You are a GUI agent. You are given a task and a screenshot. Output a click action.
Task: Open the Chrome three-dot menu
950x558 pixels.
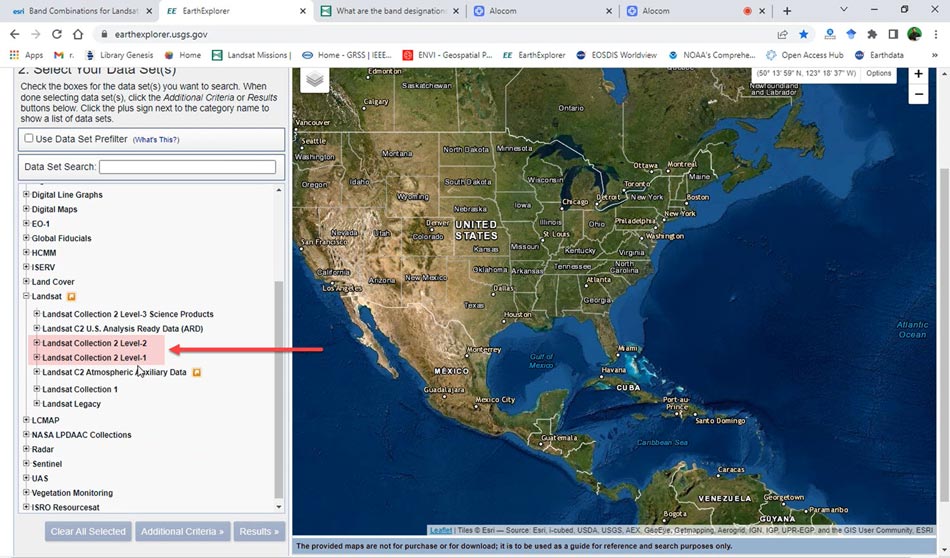point(936,35)
